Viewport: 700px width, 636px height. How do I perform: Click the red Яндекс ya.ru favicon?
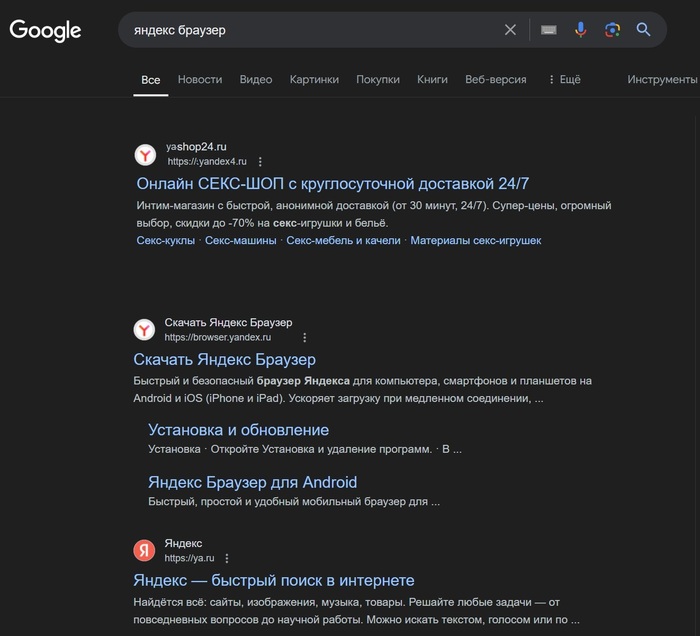[145, 550]
